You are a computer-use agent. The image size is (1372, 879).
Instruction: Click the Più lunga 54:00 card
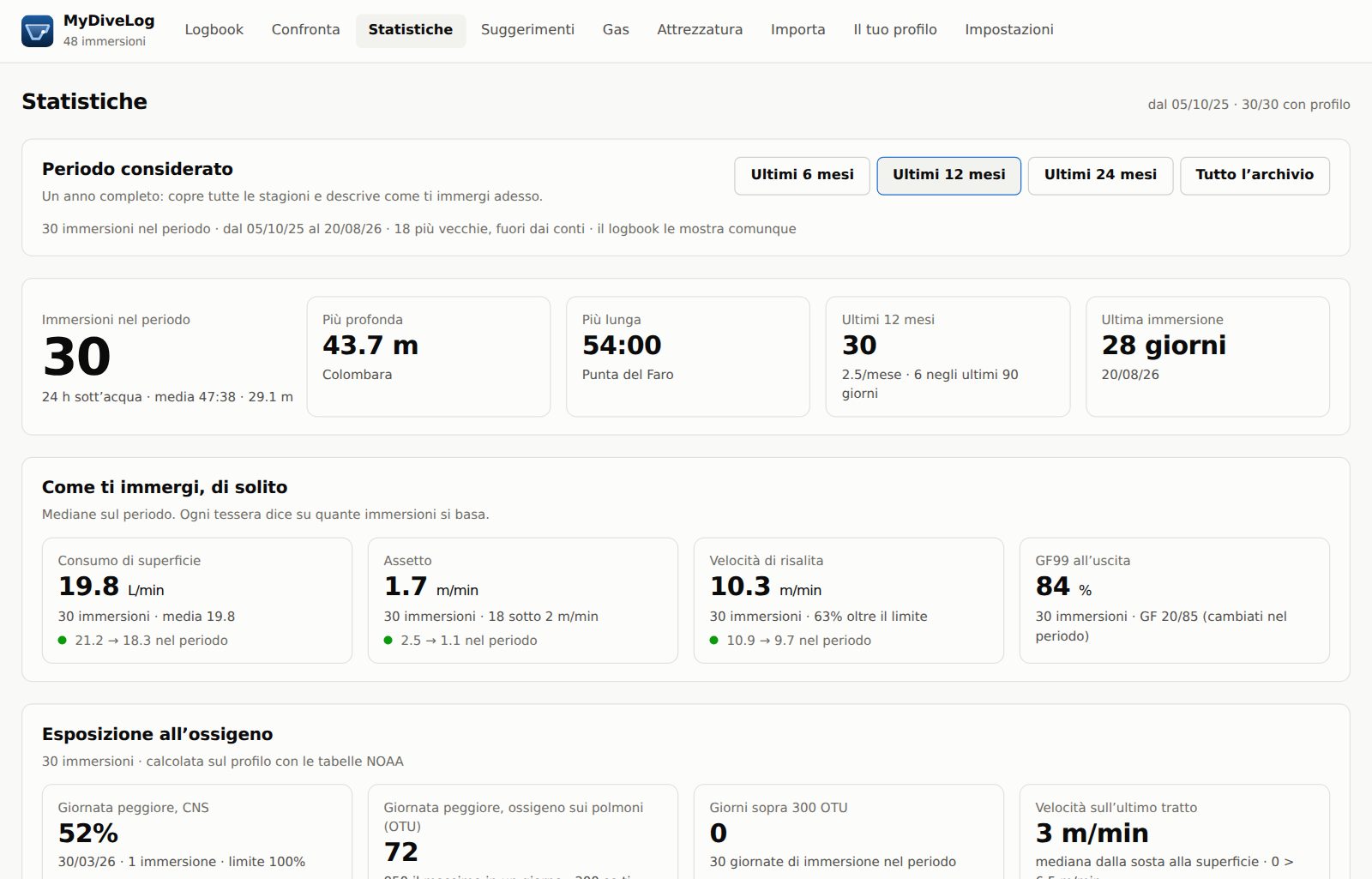(688, 357)
